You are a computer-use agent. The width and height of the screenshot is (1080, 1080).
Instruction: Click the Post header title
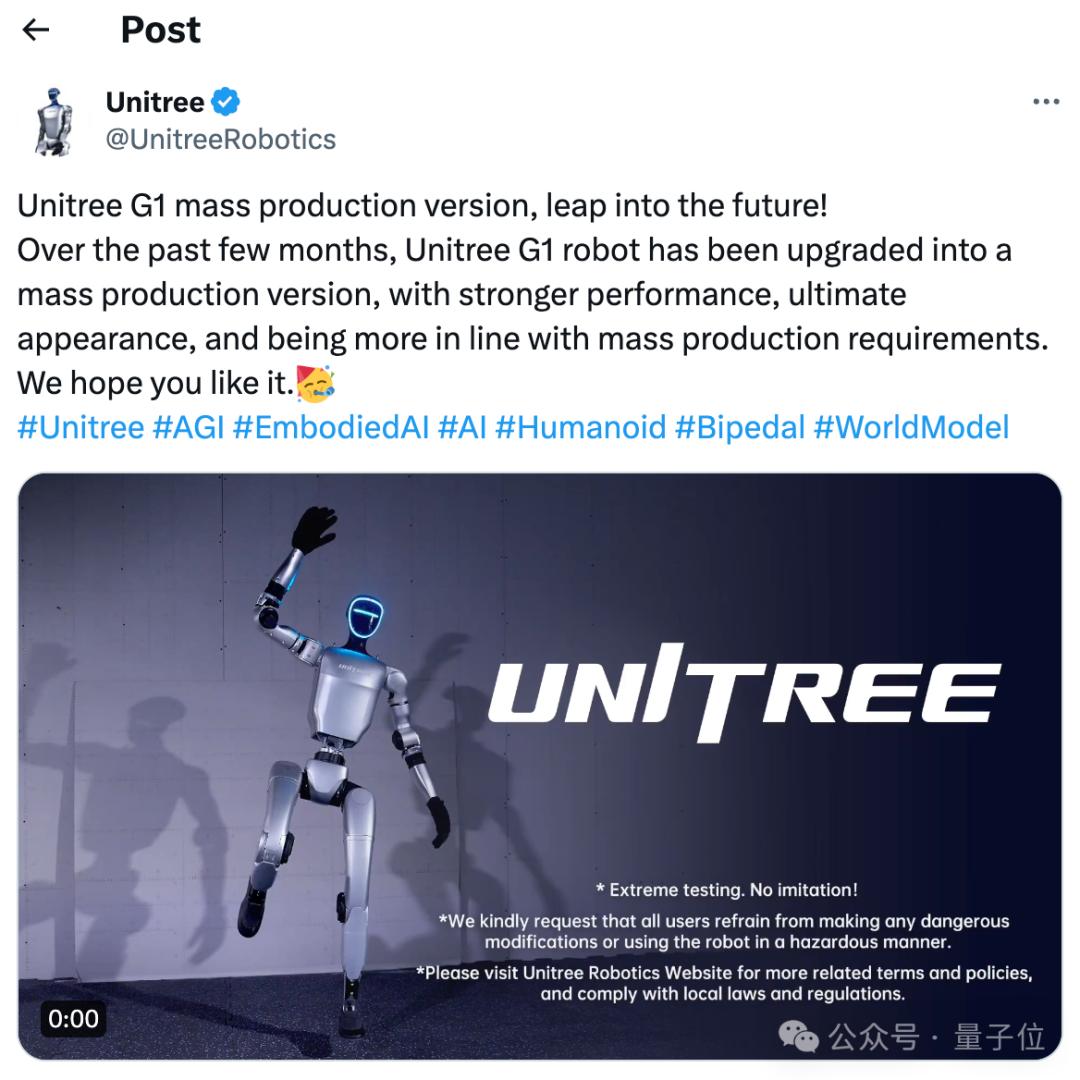coord(160,30)
